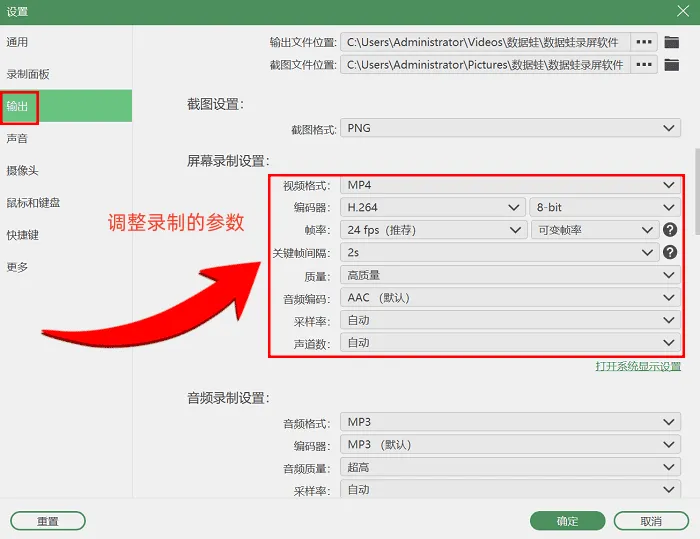Image resolution: width=700 pixels, height=539 pixels.
Task: Expand the 音频质量 超高 dropdown
Action: (510, 467)
